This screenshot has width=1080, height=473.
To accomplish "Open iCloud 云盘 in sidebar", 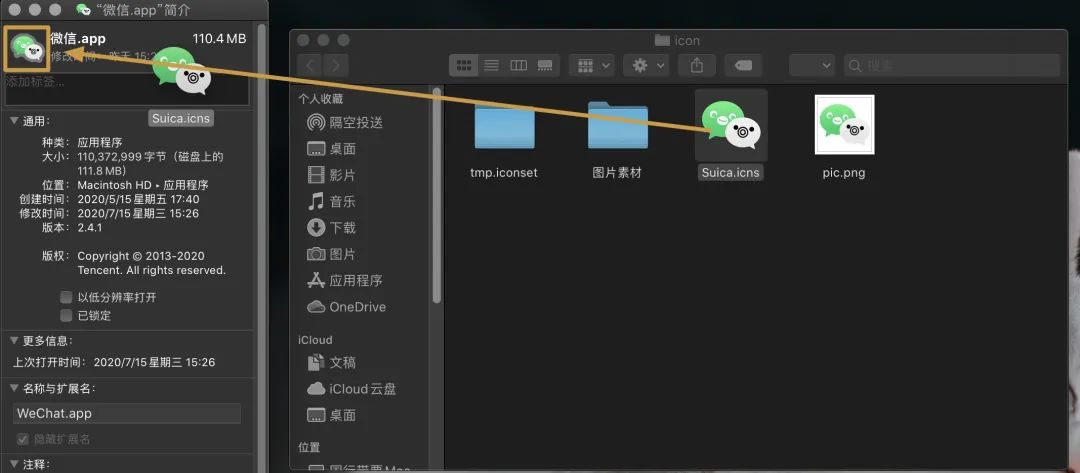I will pos(352,389).
